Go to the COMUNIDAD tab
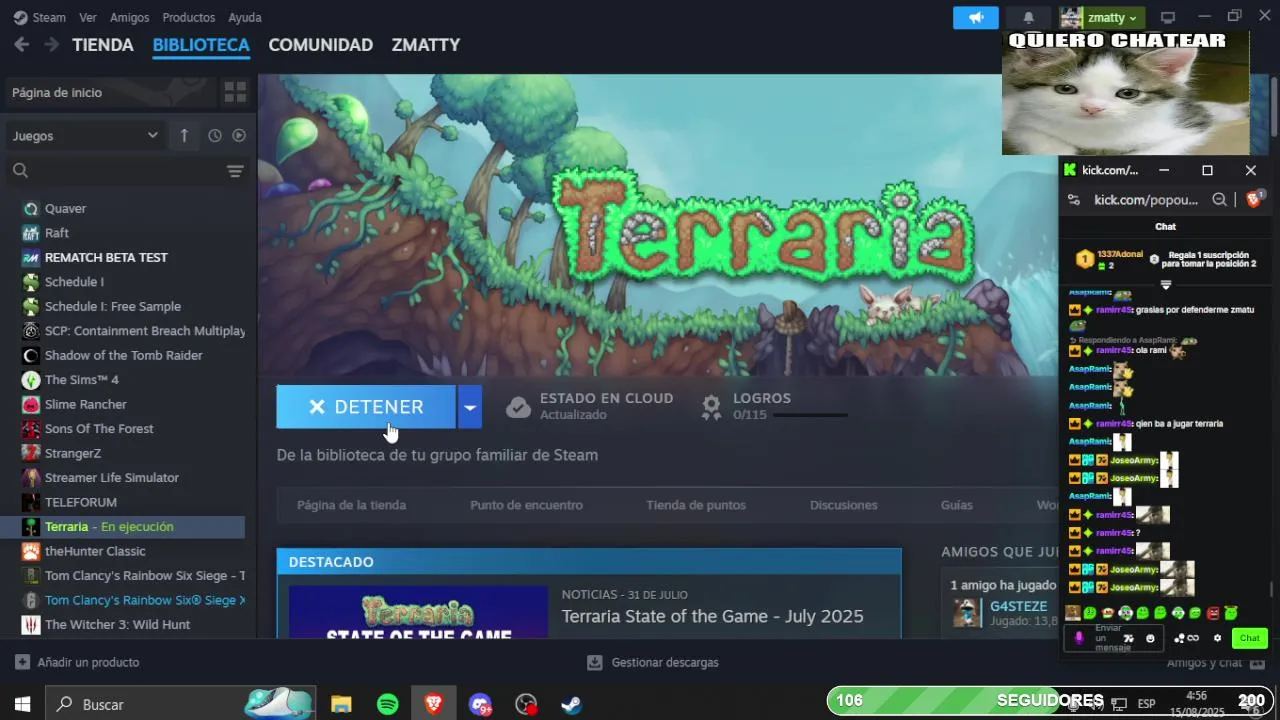 point(321,45)
